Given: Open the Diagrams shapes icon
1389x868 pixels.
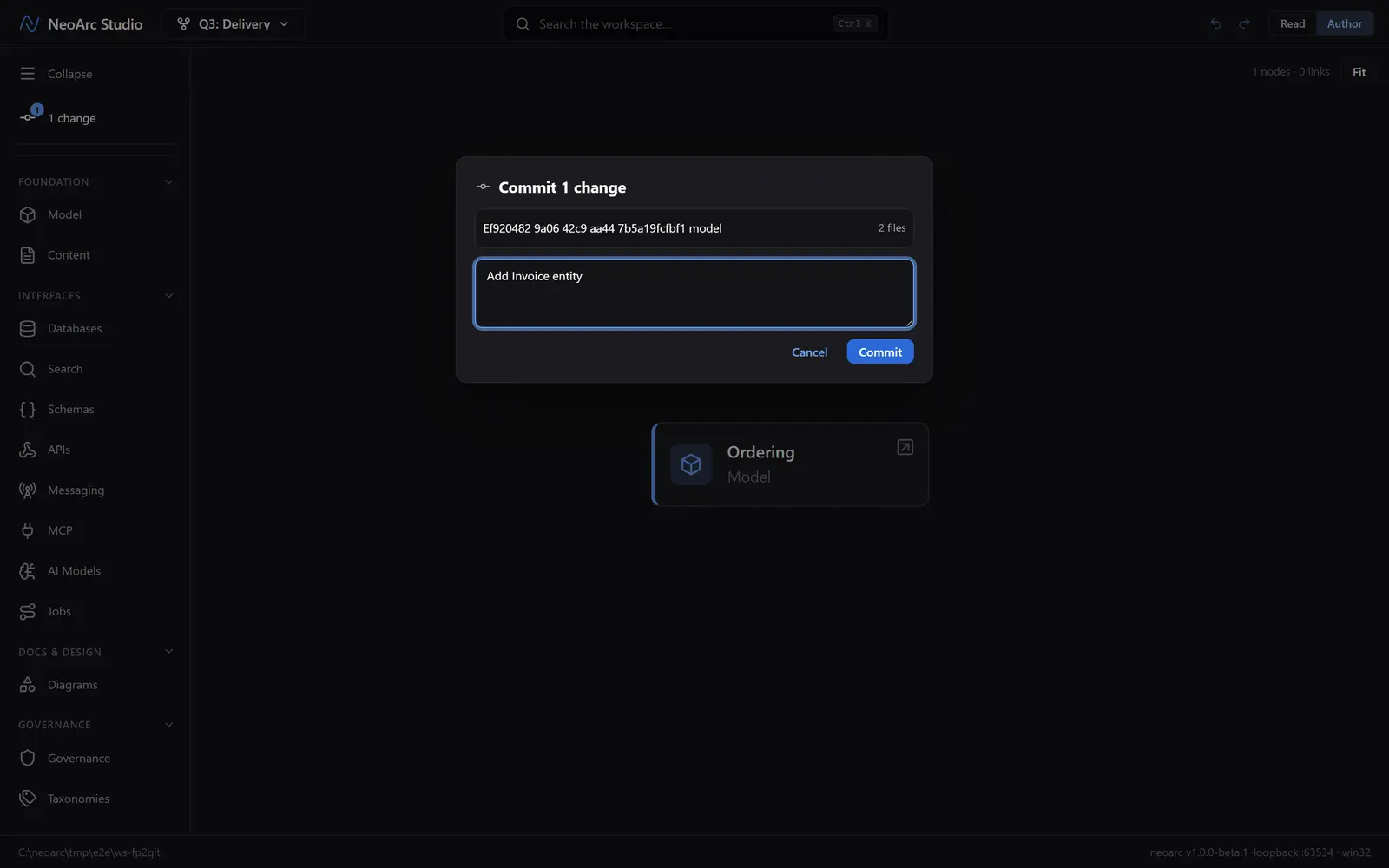Looking at the screenshot, I should pyautogui.click(x=28, y=685).
